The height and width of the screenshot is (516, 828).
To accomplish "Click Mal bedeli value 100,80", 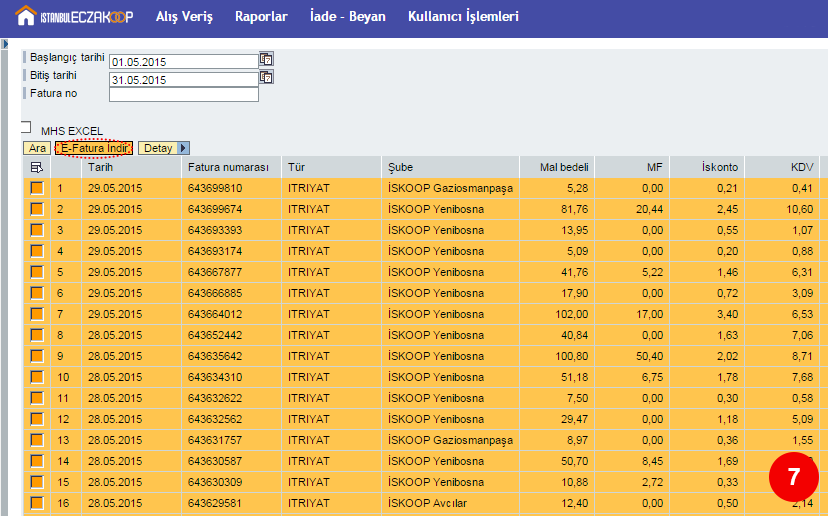I will coord(571,356).
